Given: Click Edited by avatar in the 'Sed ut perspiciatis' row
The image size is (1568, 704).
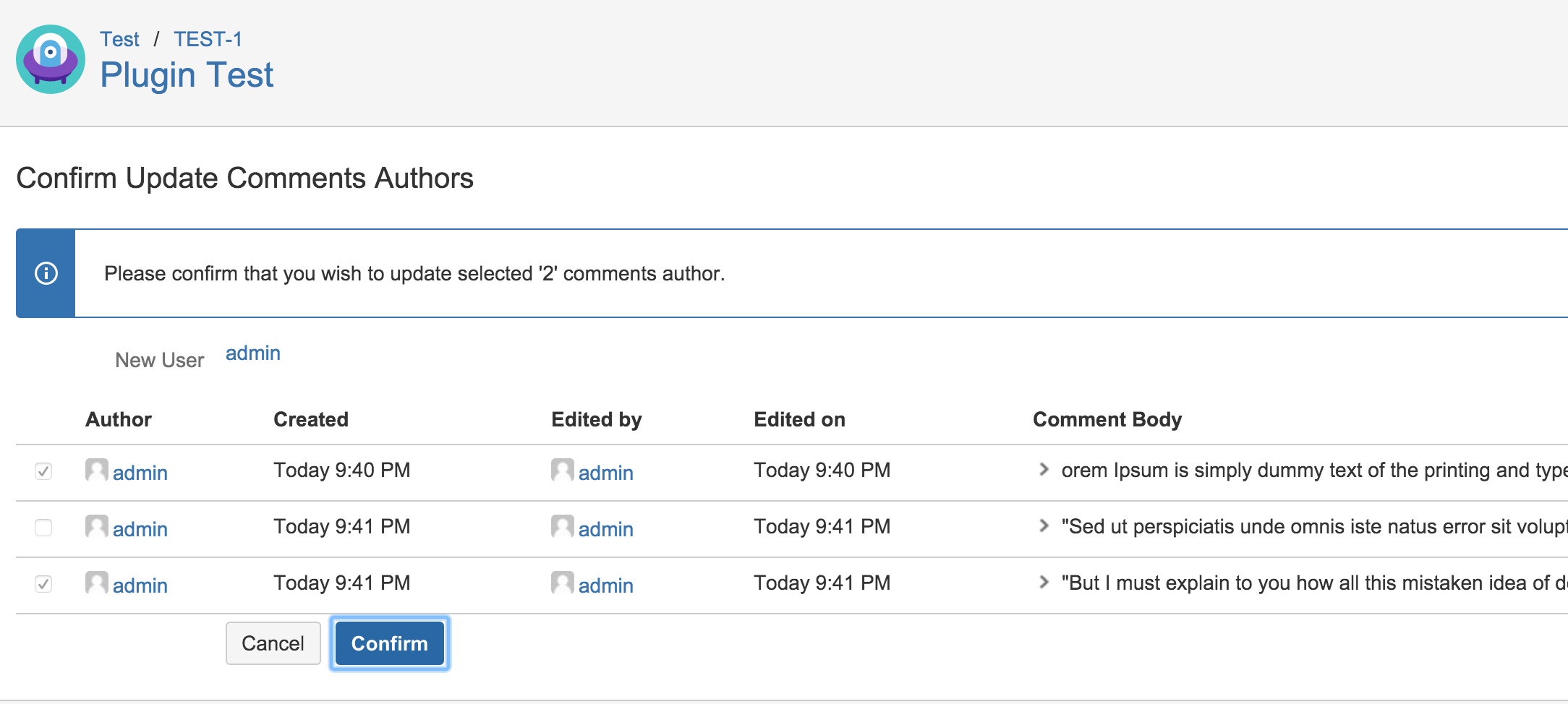Looking at the screenshot, I should [563, 526].
